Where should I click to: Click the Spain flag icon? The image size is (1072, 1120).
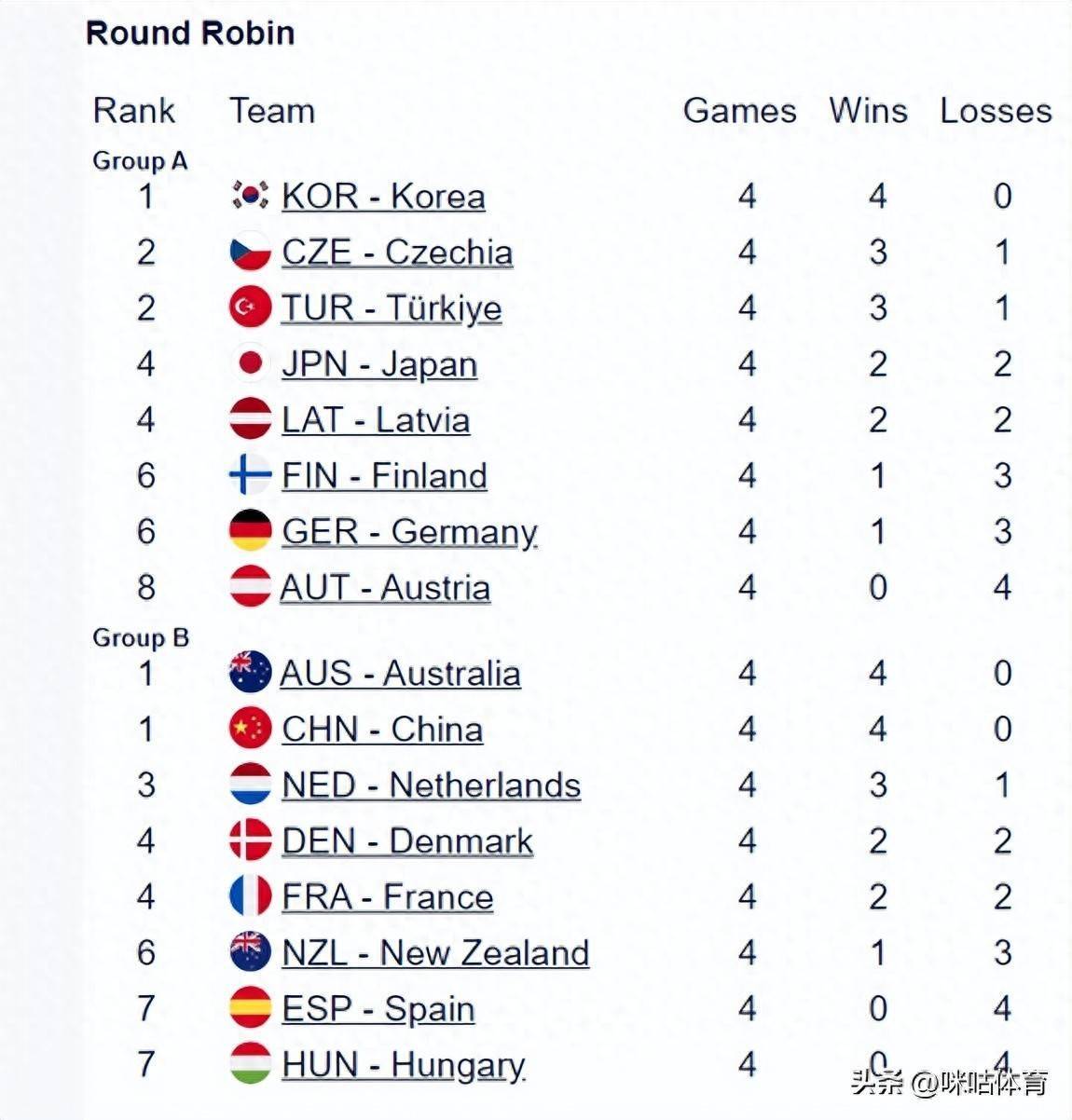click(x=250, y=1008)
